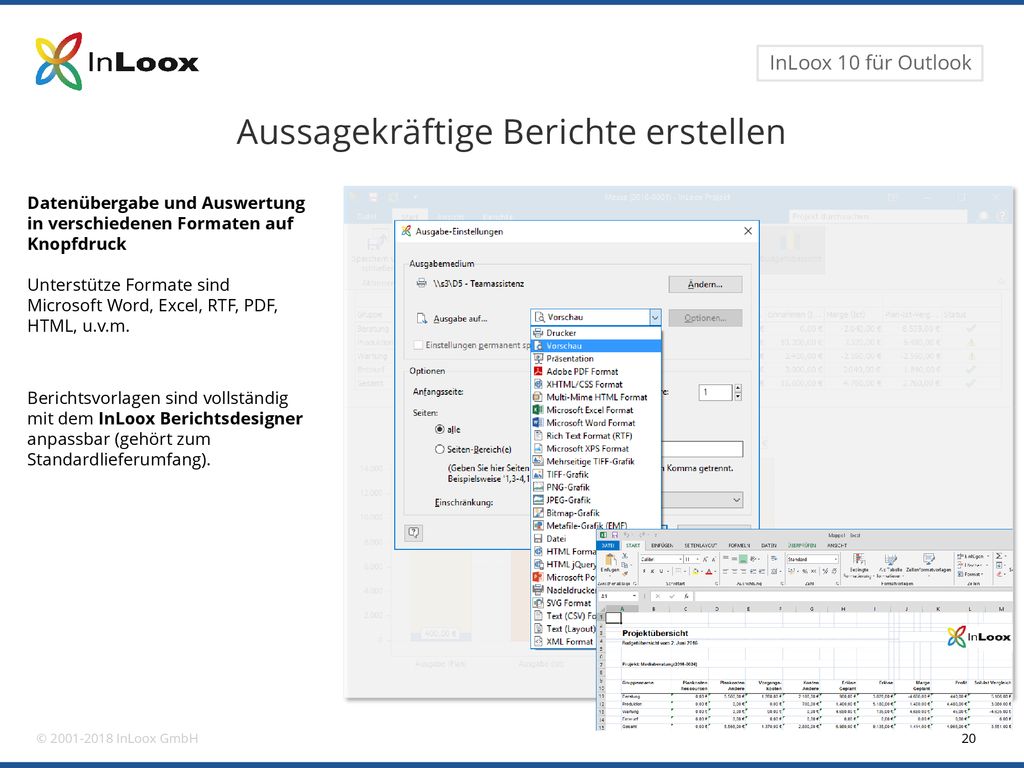Select the Seiten-Bereich(e) radio button
The width and height of the screenshot is (1024, 768).
[x=440, y=449]
